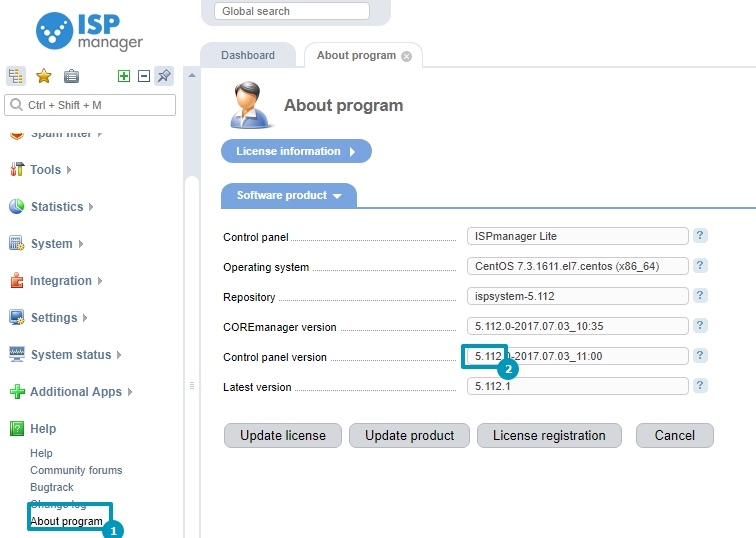Click the Integration icon
Image resolution: width=756 pixels, height=538 pixels.
pos(17,280)
